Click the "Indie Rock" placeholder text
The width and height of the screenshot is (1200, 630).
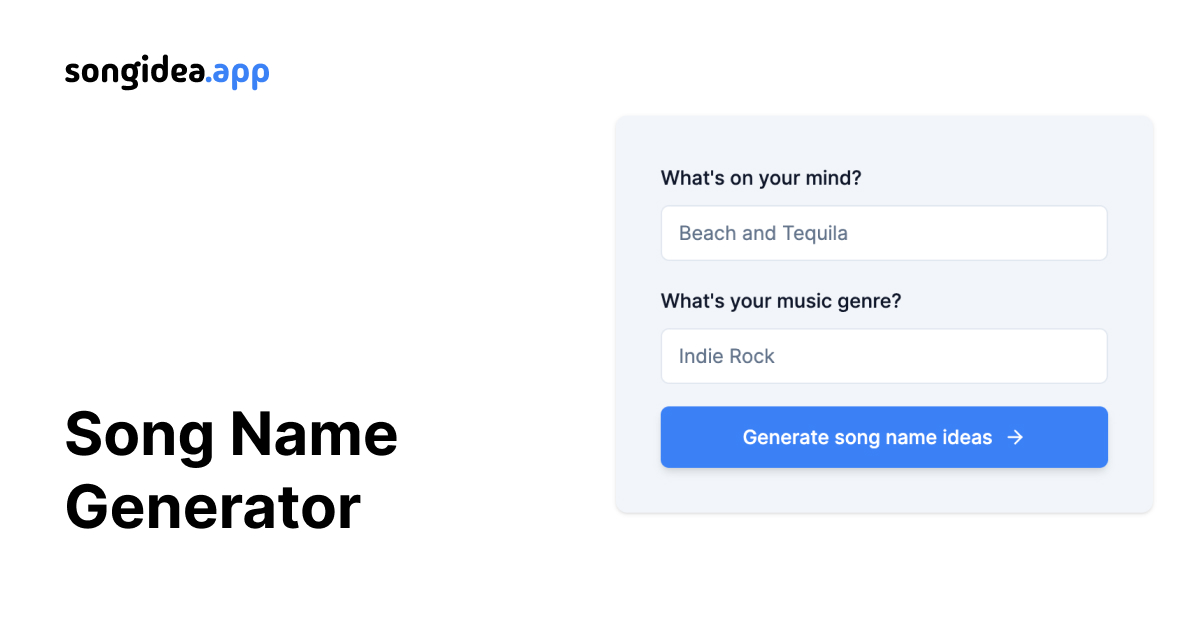[727, 356]
